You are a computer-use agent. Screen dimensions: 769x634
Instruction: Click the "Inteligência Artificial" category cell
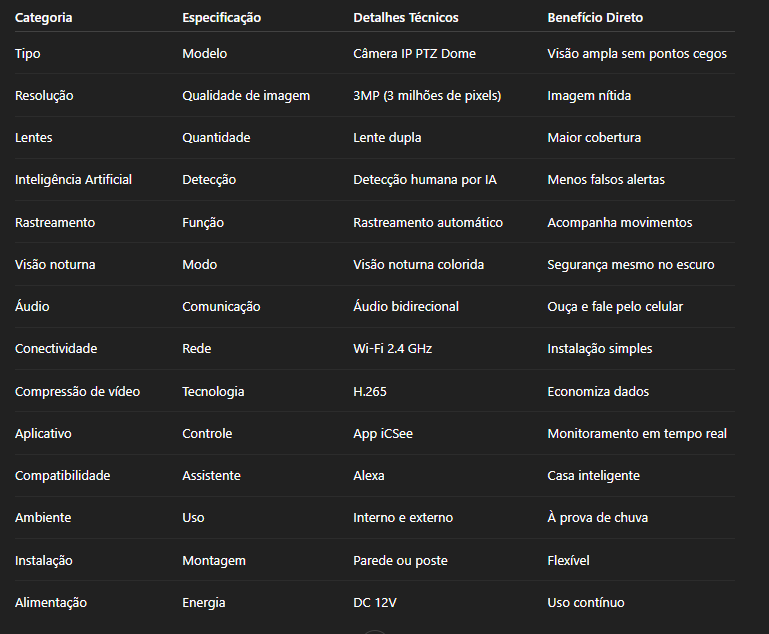[73, 180]
